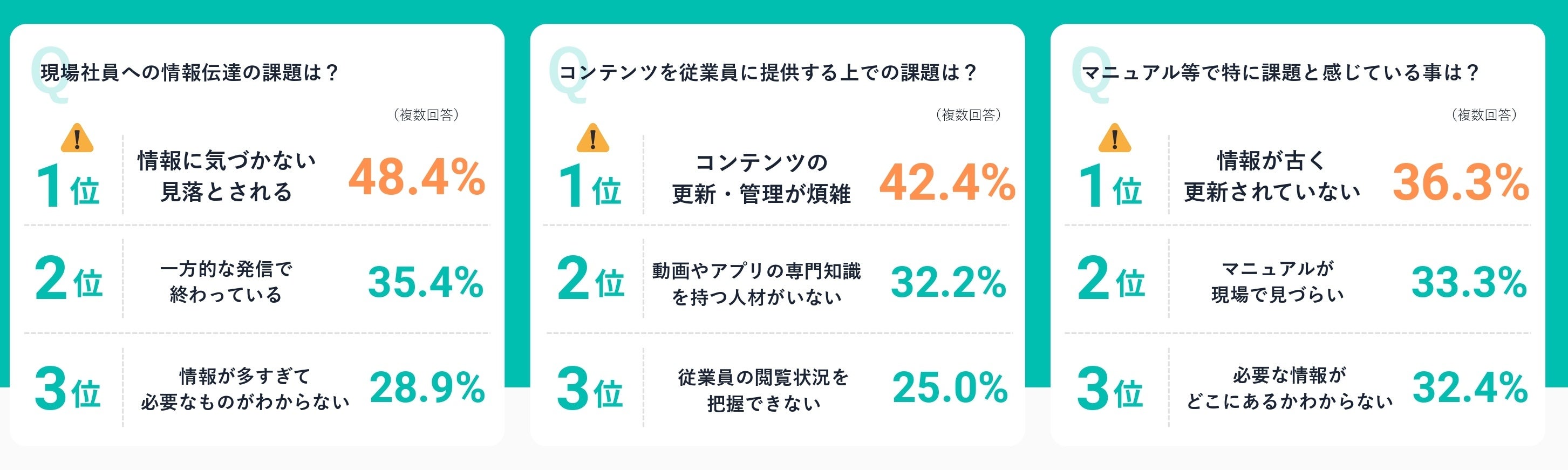Screen dimensions: 1568x470
Task: Click the 28.9% result value
Action: pyautogui.click(x=427, y=387)
